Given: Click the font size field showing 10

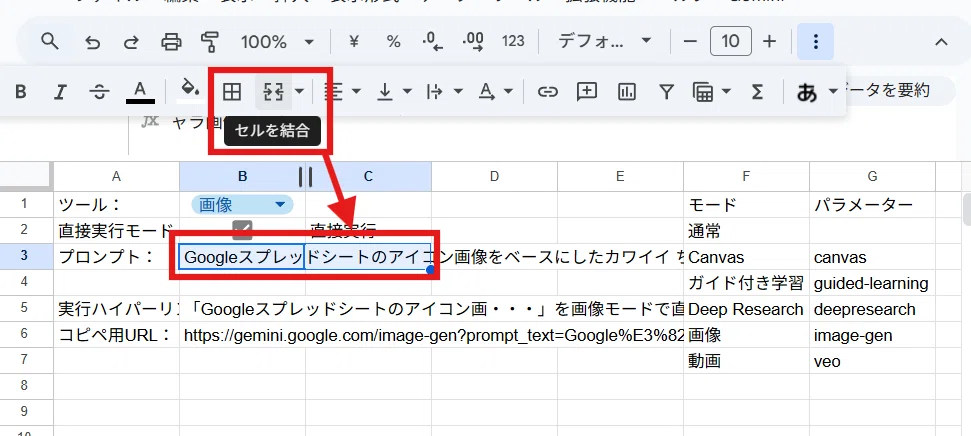Looking at the screenshot, I should point(731,41).
